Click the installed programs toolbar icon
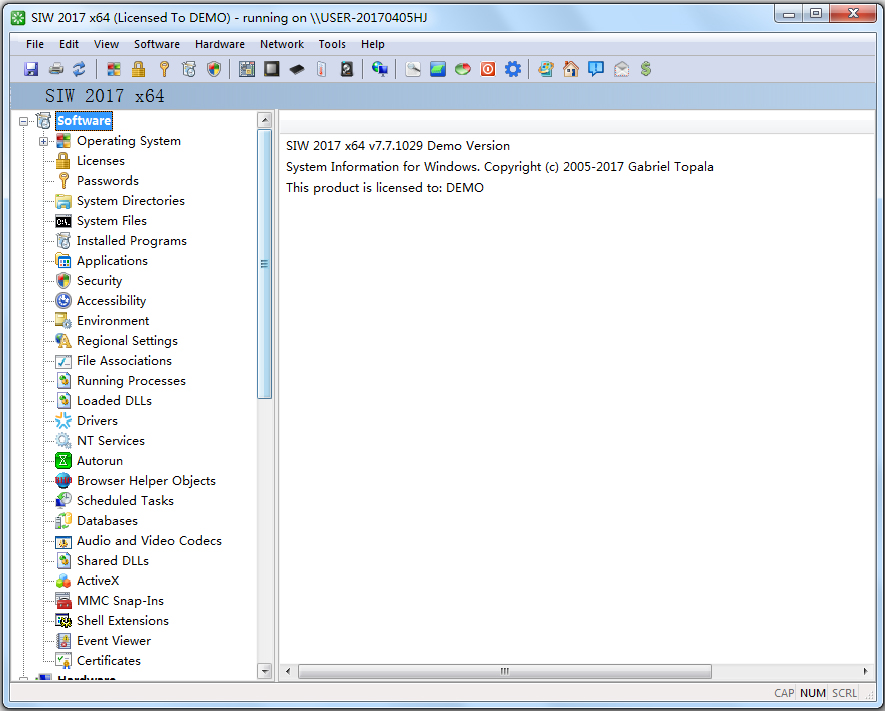Screen dimensions: 885x711 click(189, 69)
